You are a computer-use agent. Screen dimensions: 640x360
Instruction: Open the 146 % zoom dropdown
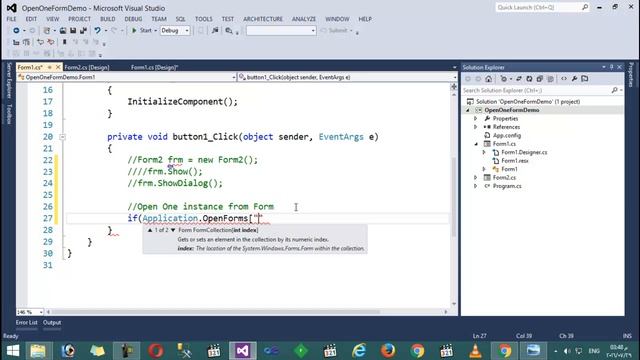click(41, 312)
